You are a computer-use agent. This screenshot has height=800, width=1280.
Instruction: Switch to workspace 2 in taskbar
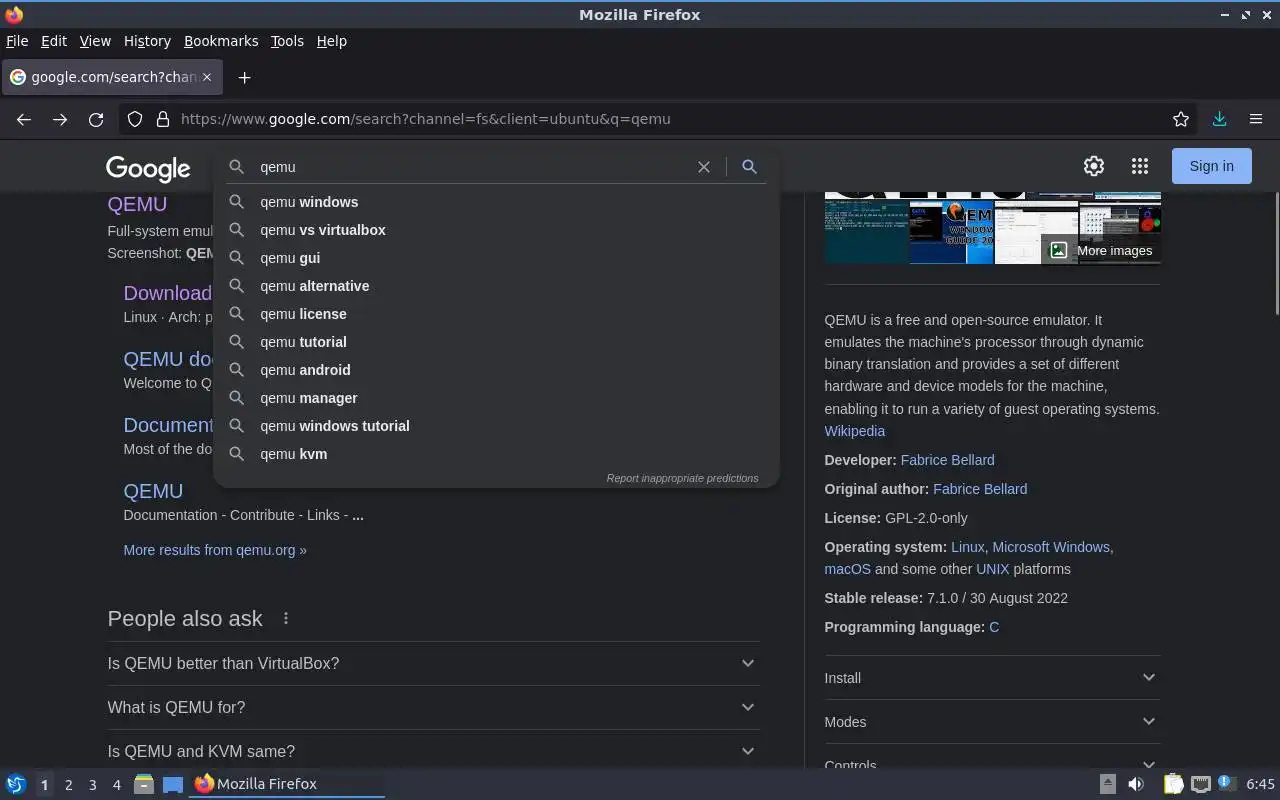pyautogui.click(x=68, y=785)
